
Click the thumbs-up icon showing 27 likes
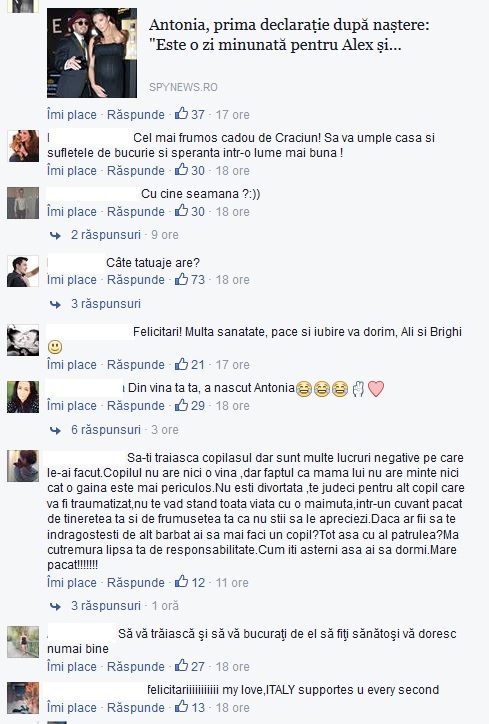[181, 666]
